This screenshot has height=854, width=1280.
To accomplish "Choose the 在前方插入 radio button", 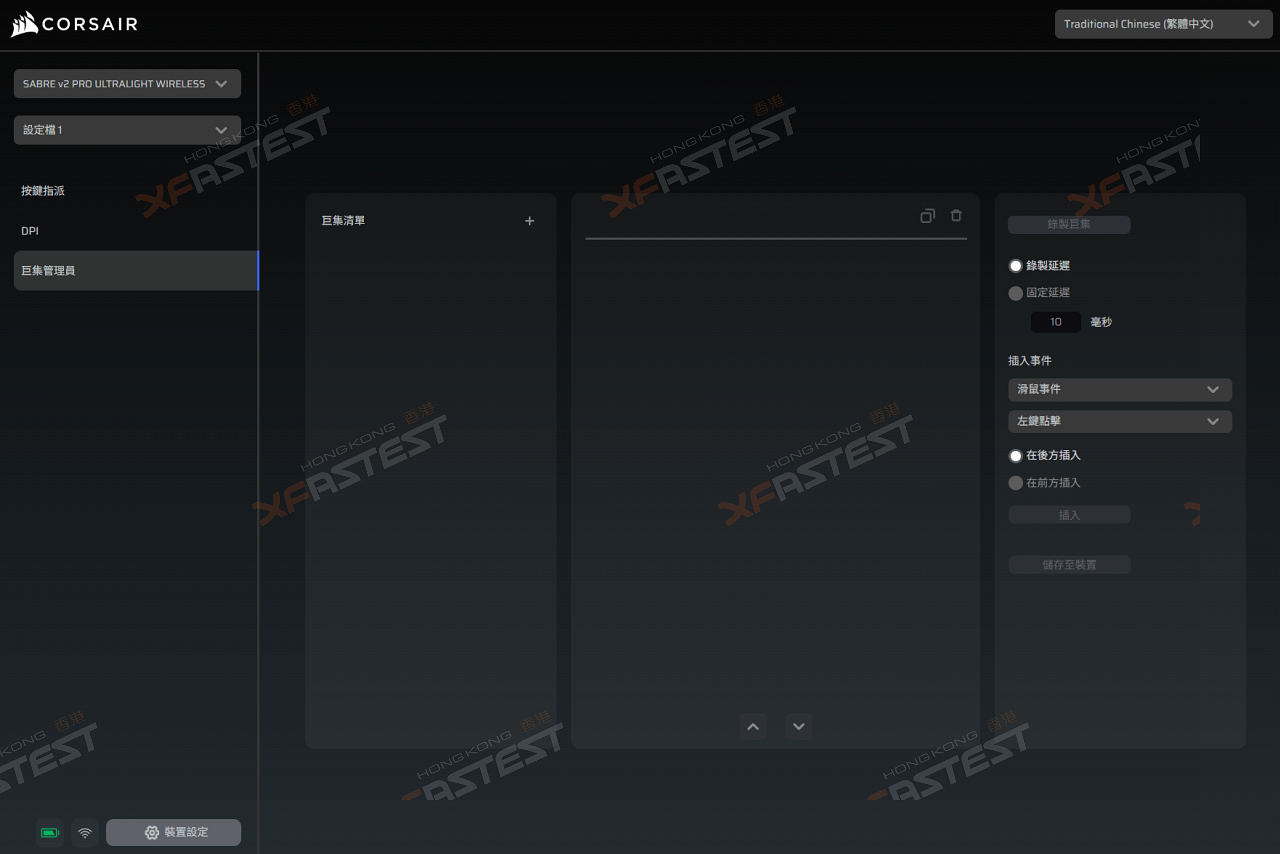I will [x=1016, y=483].
